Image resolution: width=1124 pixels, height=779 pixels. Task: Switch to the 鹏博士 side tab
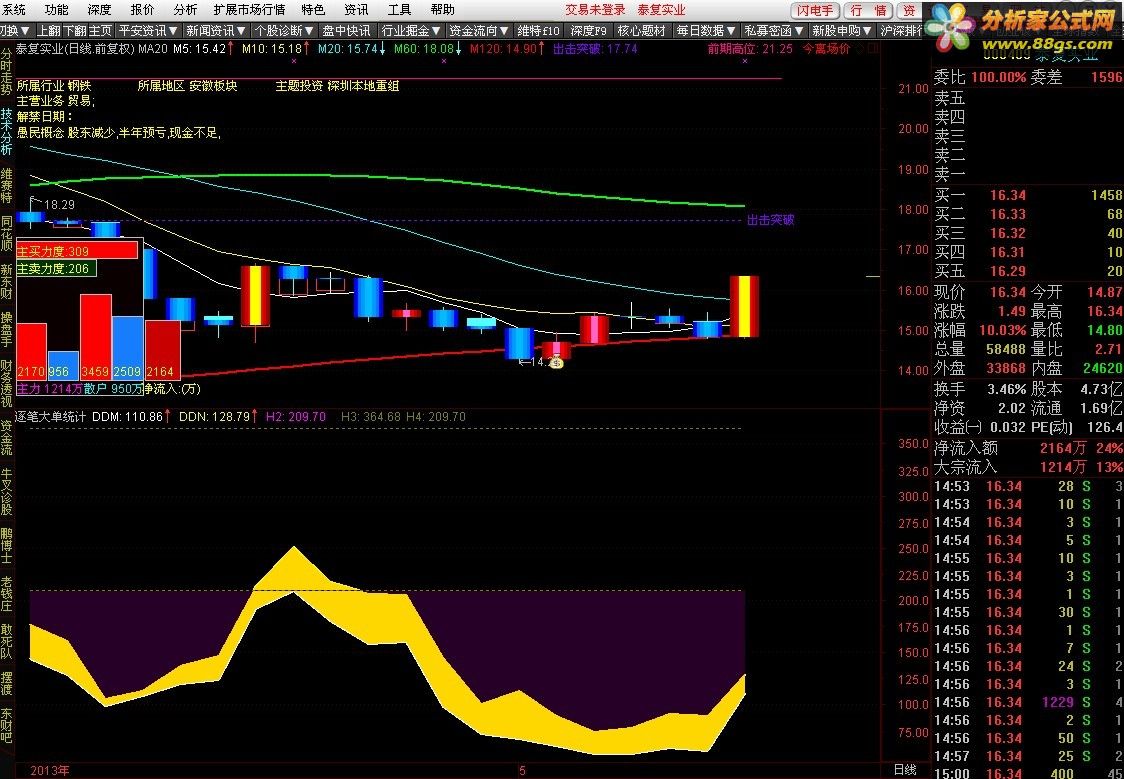pyautogui.click(x=6, y=545)
